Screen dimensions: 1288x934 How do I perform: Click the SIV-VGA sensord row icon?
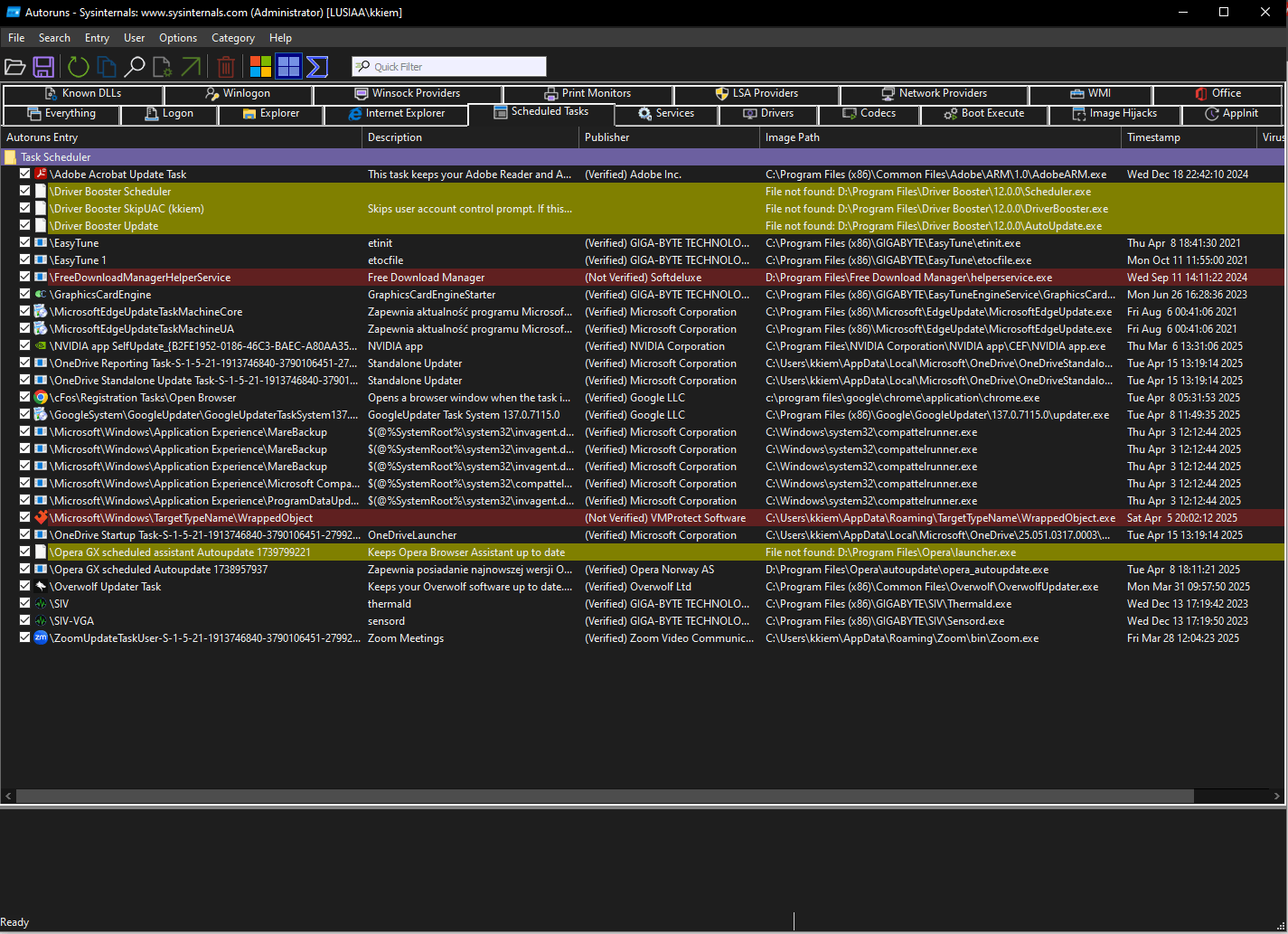(41, 620)
